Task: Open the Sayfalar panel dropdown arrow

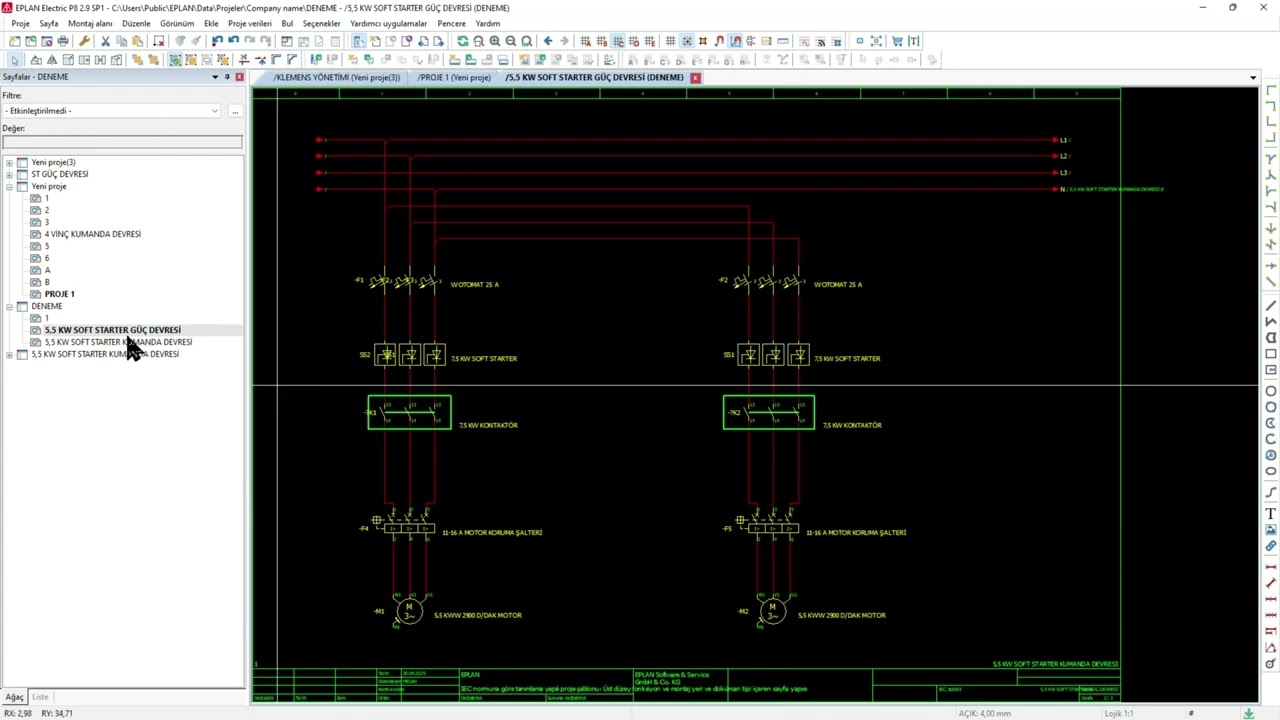Action: [x=215, y=77]
